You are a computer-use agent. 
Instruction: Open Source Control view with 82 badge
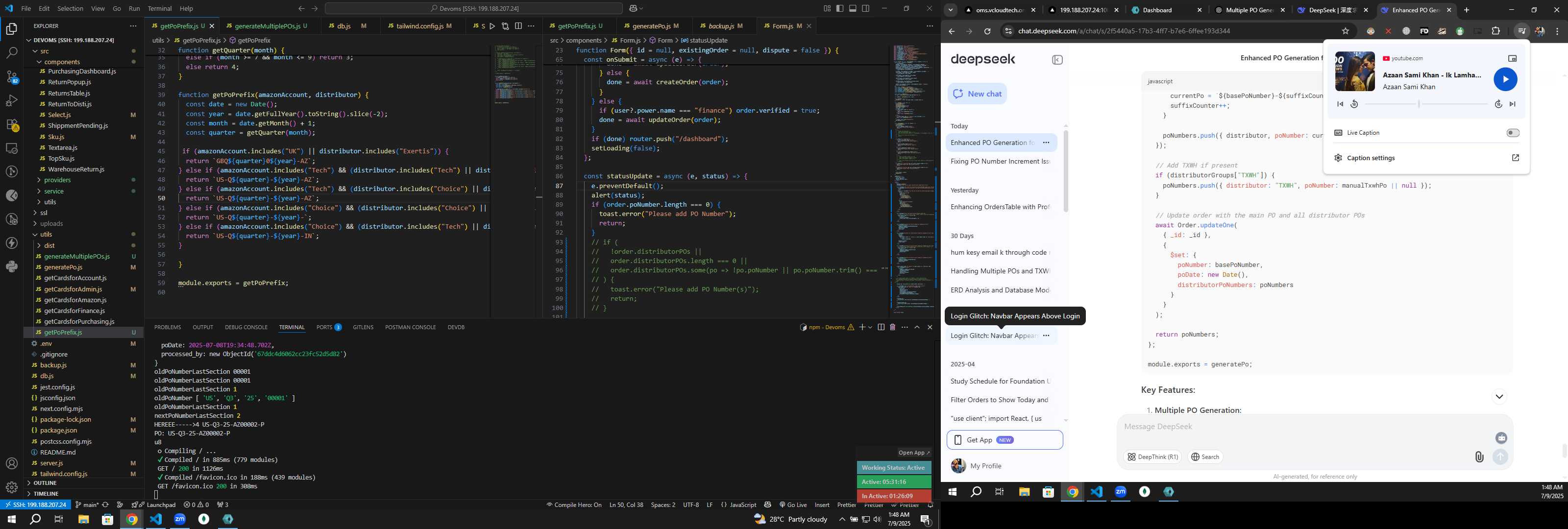[12, 77]
